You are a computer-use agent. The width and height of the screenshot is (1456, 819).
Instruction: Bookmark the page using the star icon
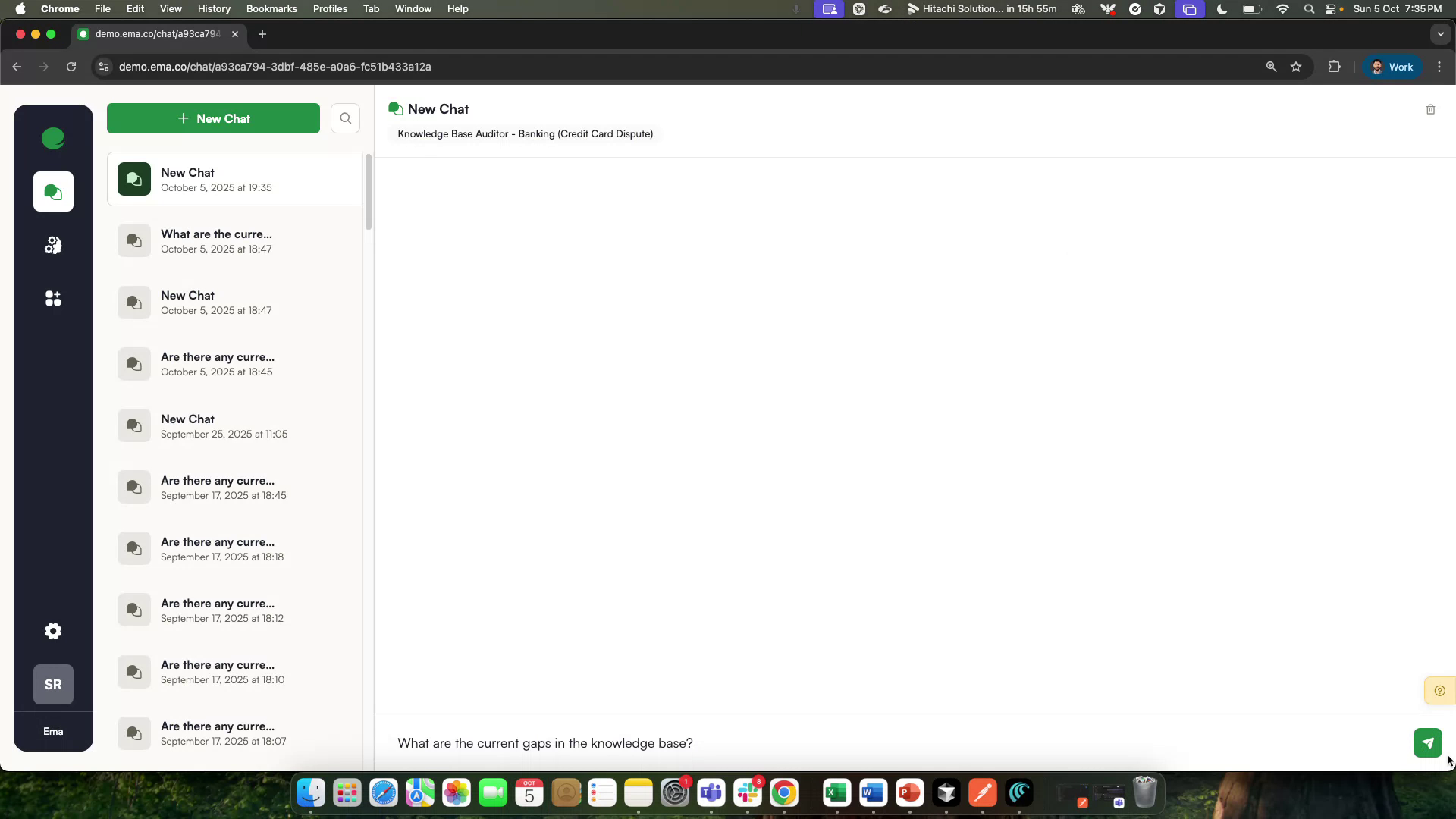click(x=1297, y=67)
